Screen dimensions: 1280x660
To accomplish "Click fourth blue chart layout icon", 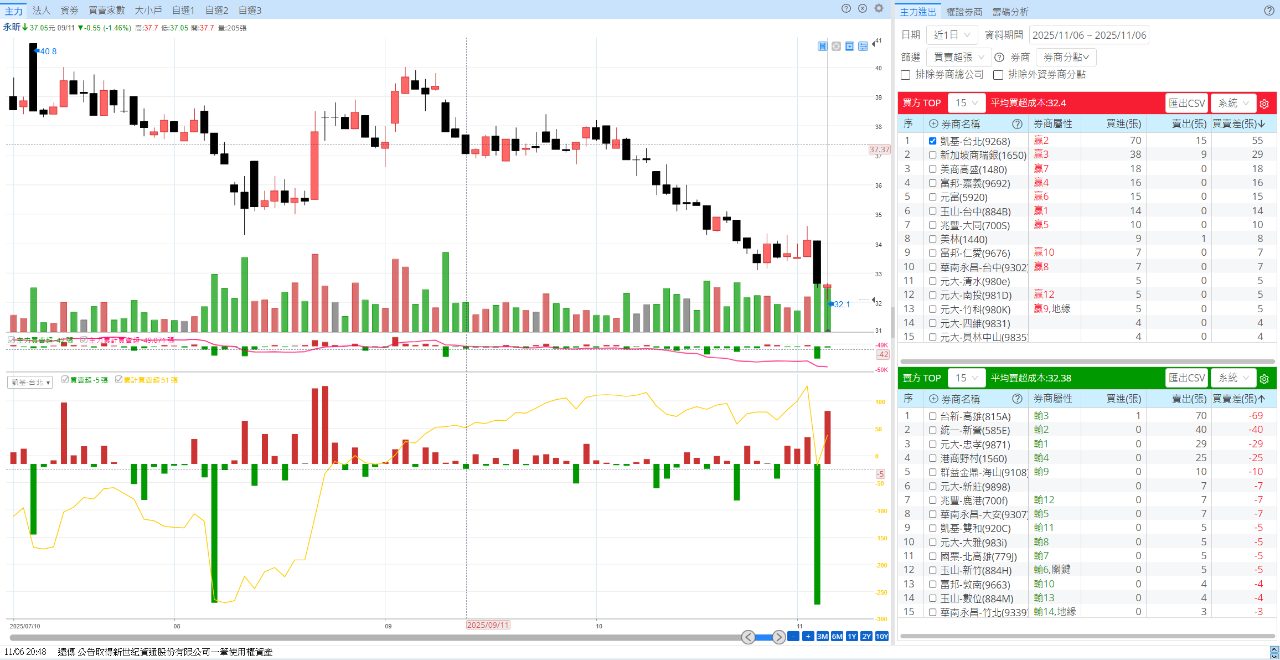I will [862, 46].
